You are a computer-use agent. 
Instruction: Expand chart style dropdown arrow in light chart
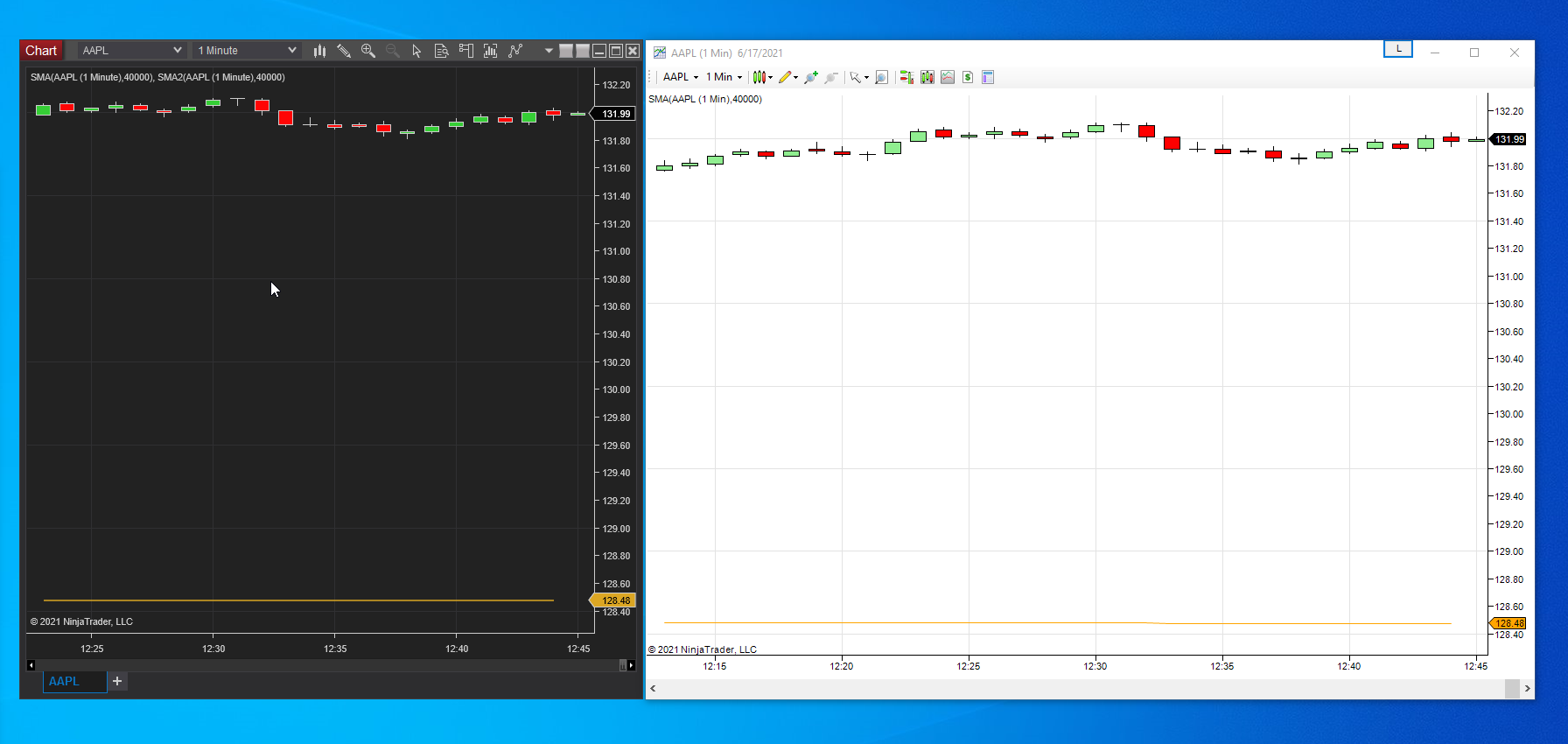point(771,77)
